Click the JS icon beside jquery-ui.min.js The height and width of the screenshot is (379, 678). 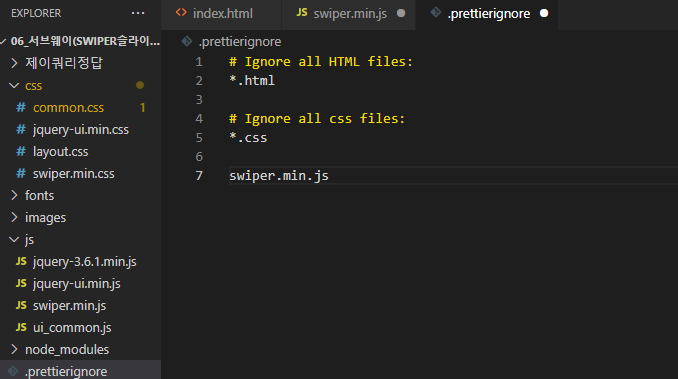click(21, 283)
